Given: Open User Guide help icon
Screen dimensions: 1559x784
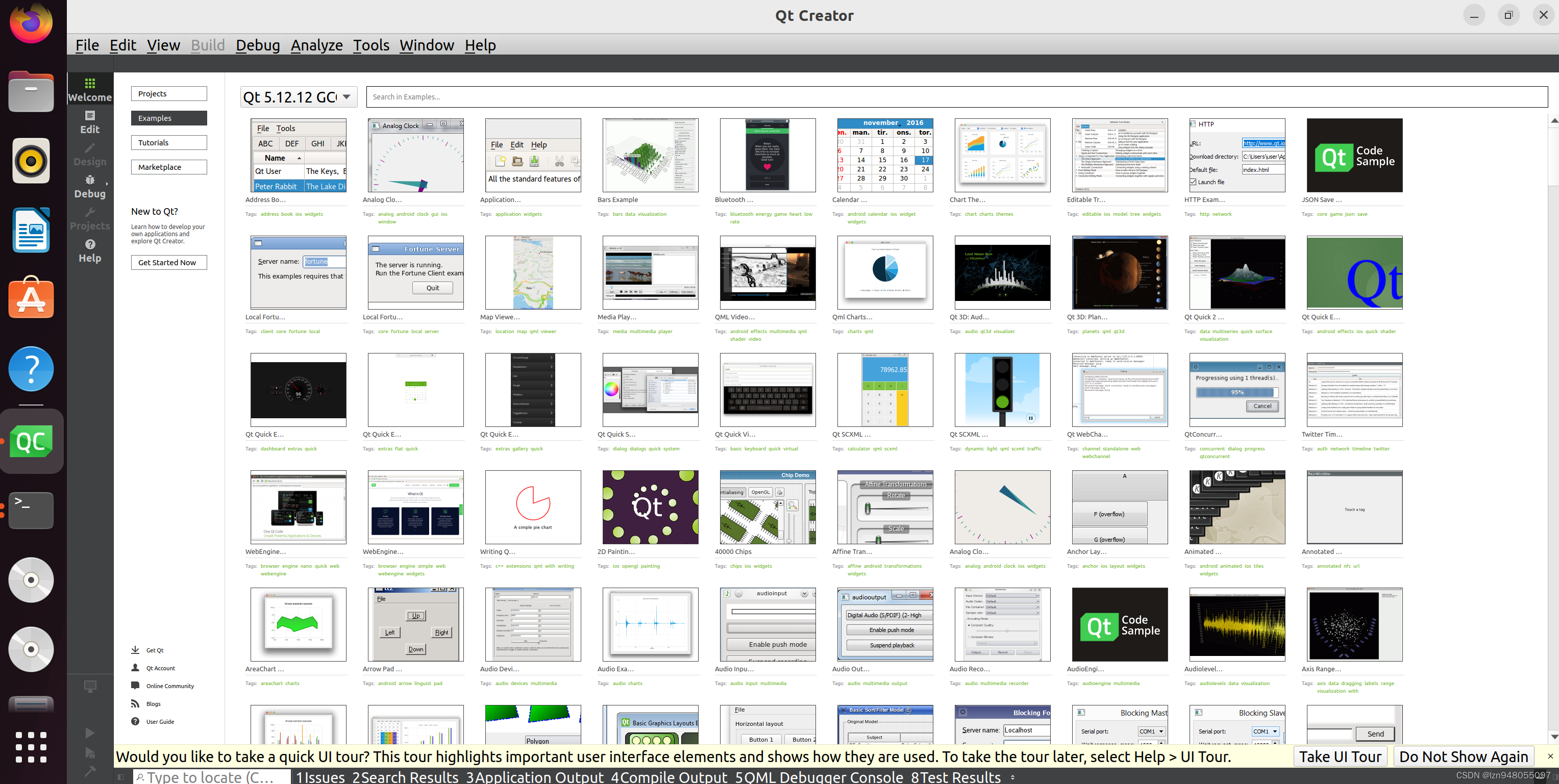Looking at the screenshot, I should [x=135, y=721].
